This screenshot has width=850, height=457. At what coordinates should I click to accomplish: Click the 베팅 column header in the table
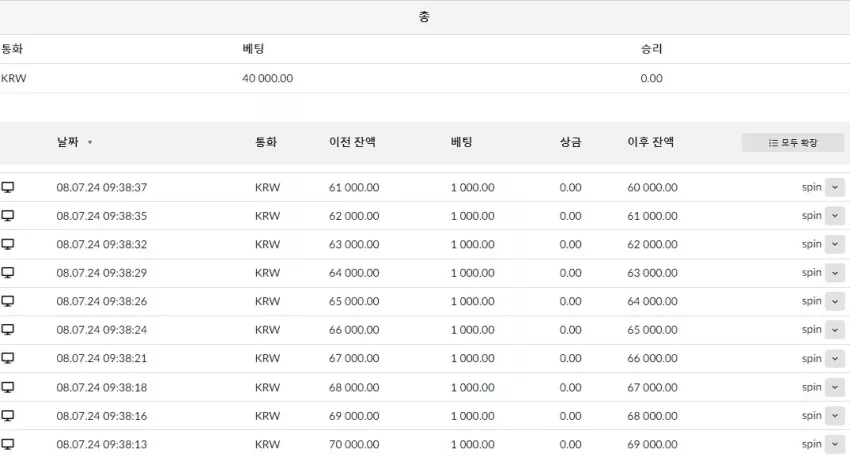pos(461,142)
